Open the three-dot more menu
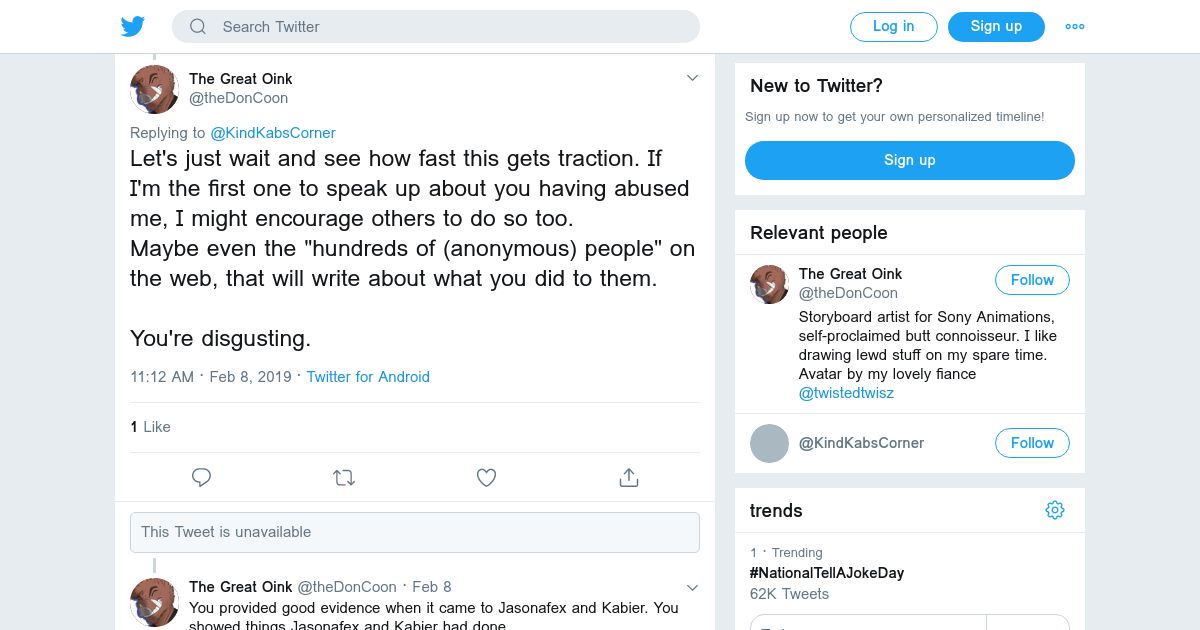 point(1075,27)
